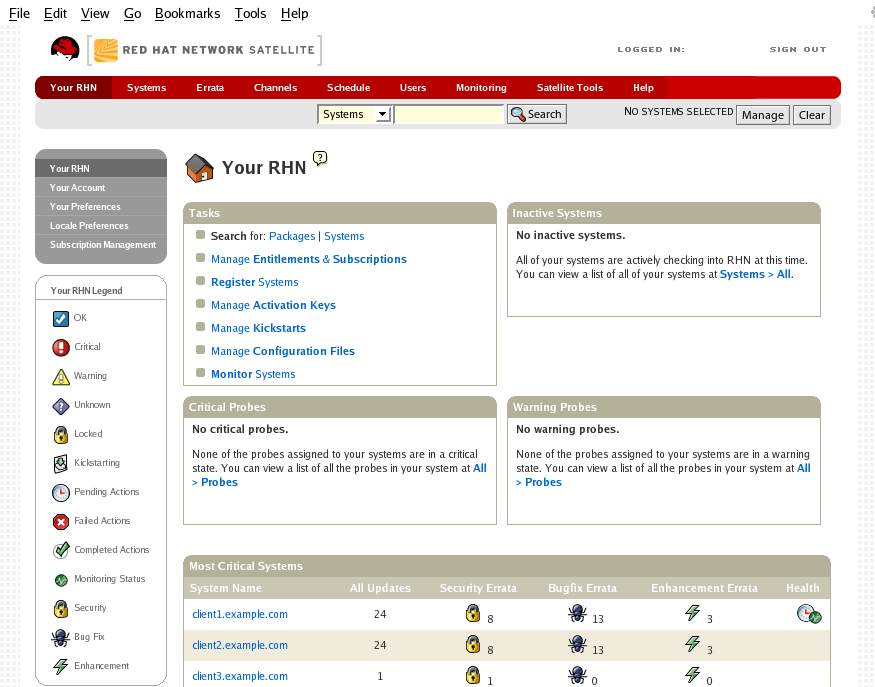Screen dimensions: 875x687
Task: Click the Pending Actions clock legend icon
Action: (61, 493)
